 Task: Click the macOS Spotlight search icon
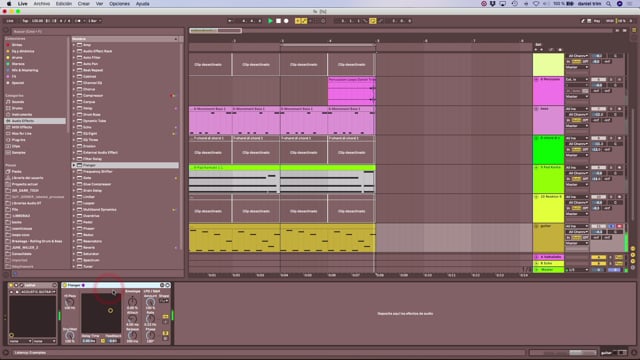[x=609, y=4]
